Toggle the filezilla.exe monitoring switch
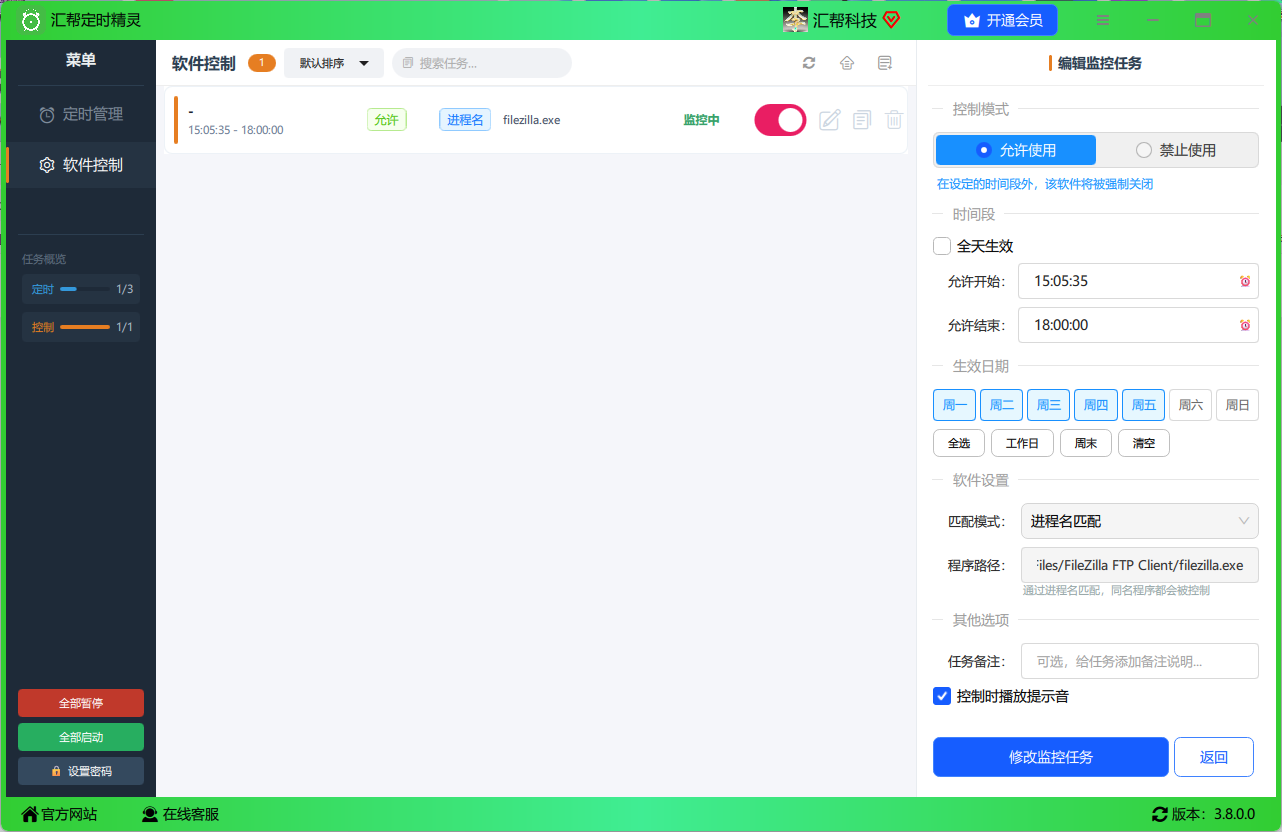 (x=780, y=120)
